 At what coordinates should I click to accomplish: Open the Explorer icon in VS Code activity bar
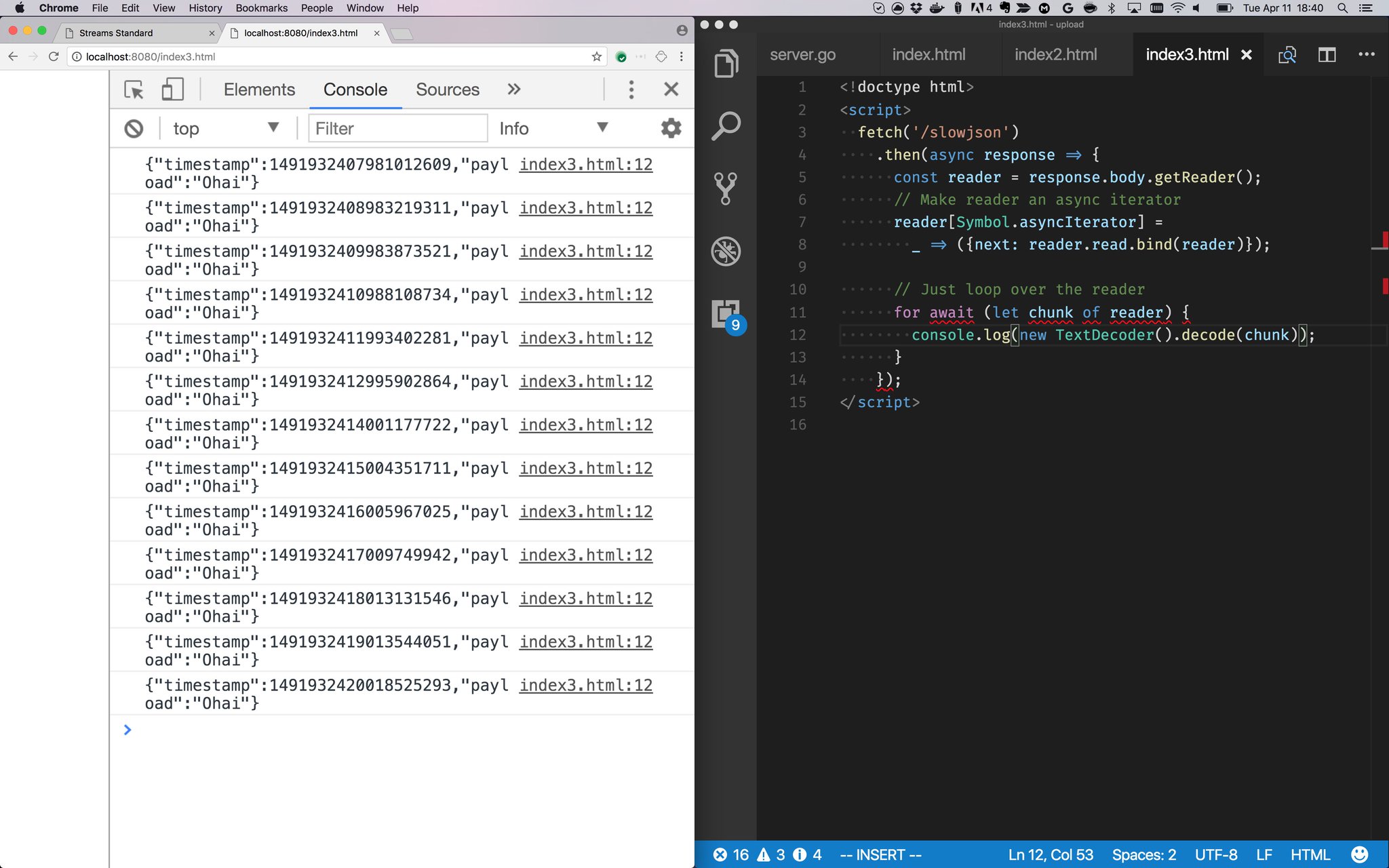click(726, 64)
